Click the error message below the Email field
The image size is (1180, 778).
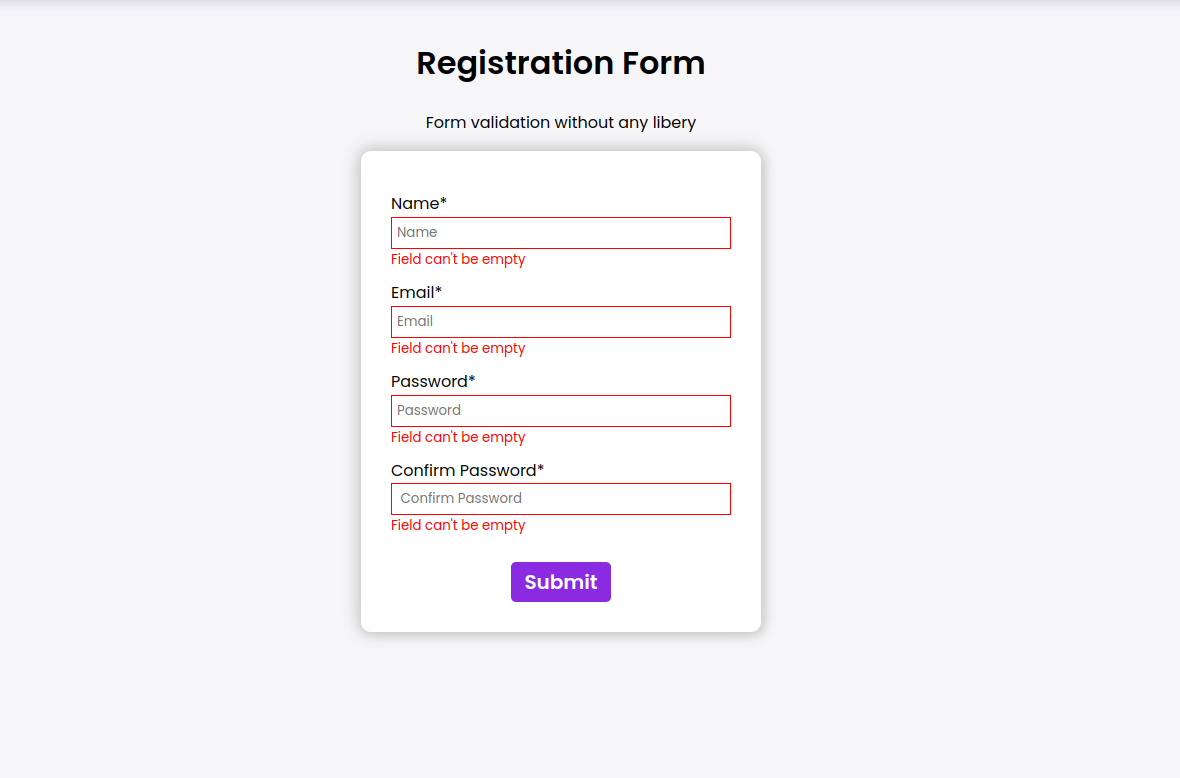(458, 349)
